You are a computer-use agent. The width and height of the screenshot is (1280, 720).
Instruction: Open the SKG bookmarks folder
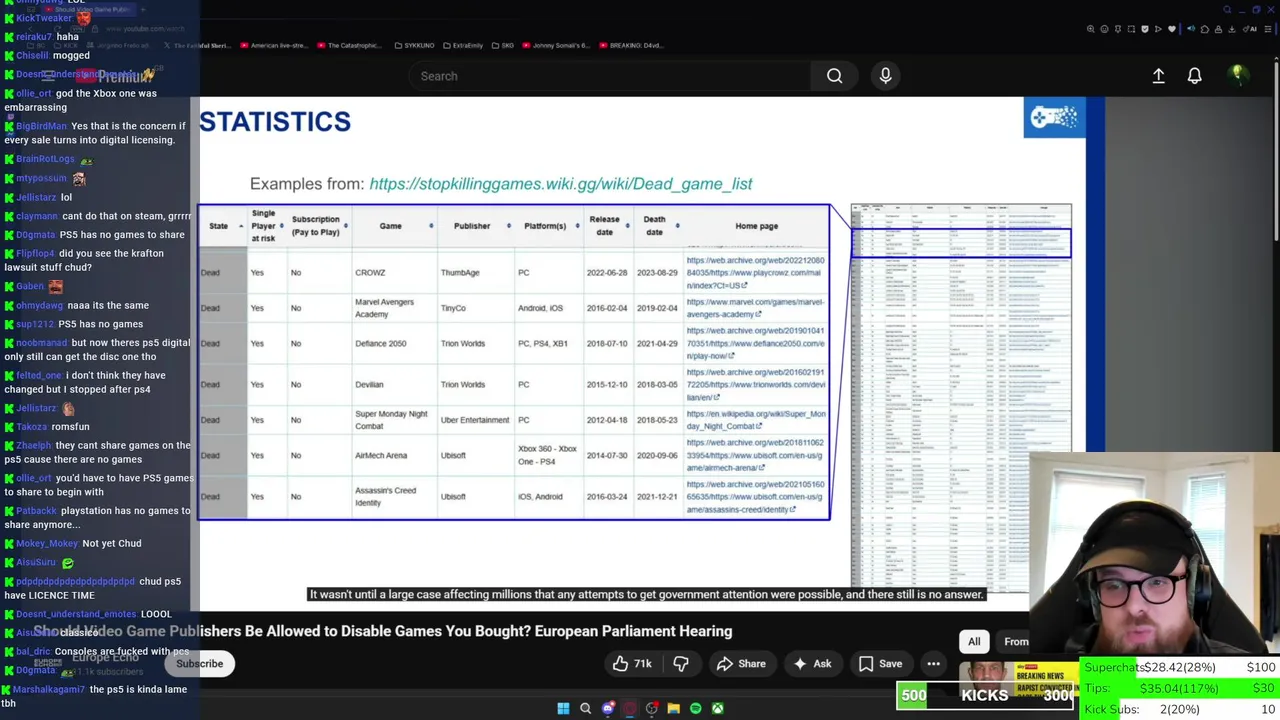502,45
